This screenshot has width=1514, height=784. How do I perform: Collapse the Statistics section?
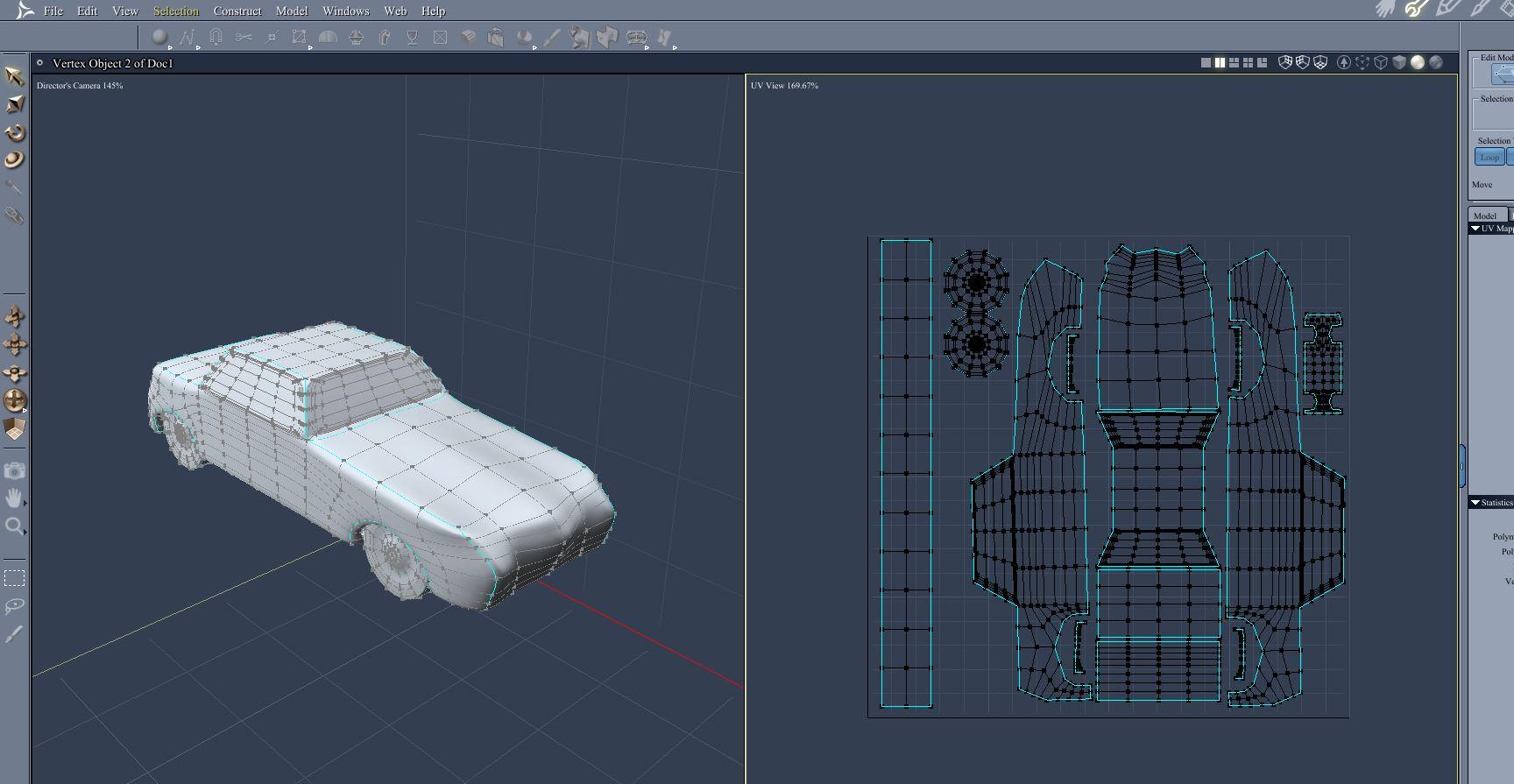1475,503
